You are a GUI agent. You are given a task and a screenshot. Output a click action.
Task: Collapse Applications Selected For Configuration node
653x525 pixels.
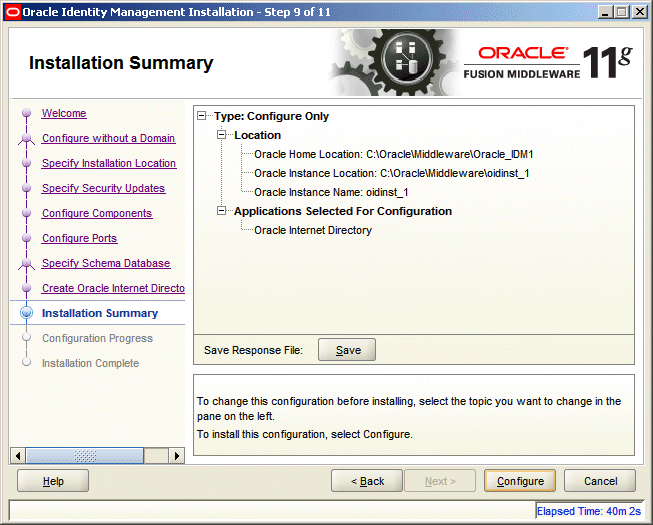click(x=222, y=211)
